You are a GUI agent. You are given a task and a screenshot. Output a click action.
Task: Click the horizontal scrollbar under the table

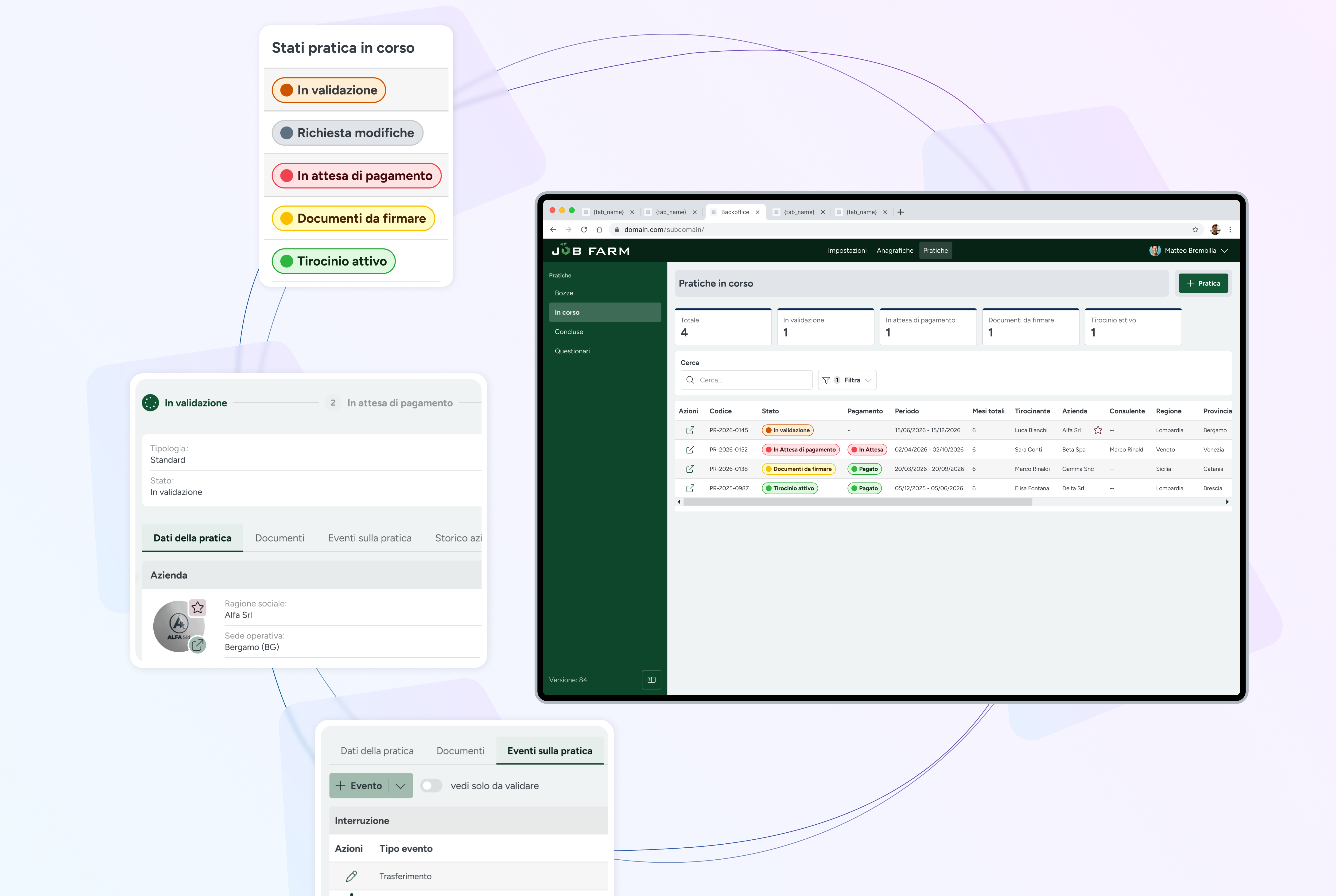tap(858, 502)
